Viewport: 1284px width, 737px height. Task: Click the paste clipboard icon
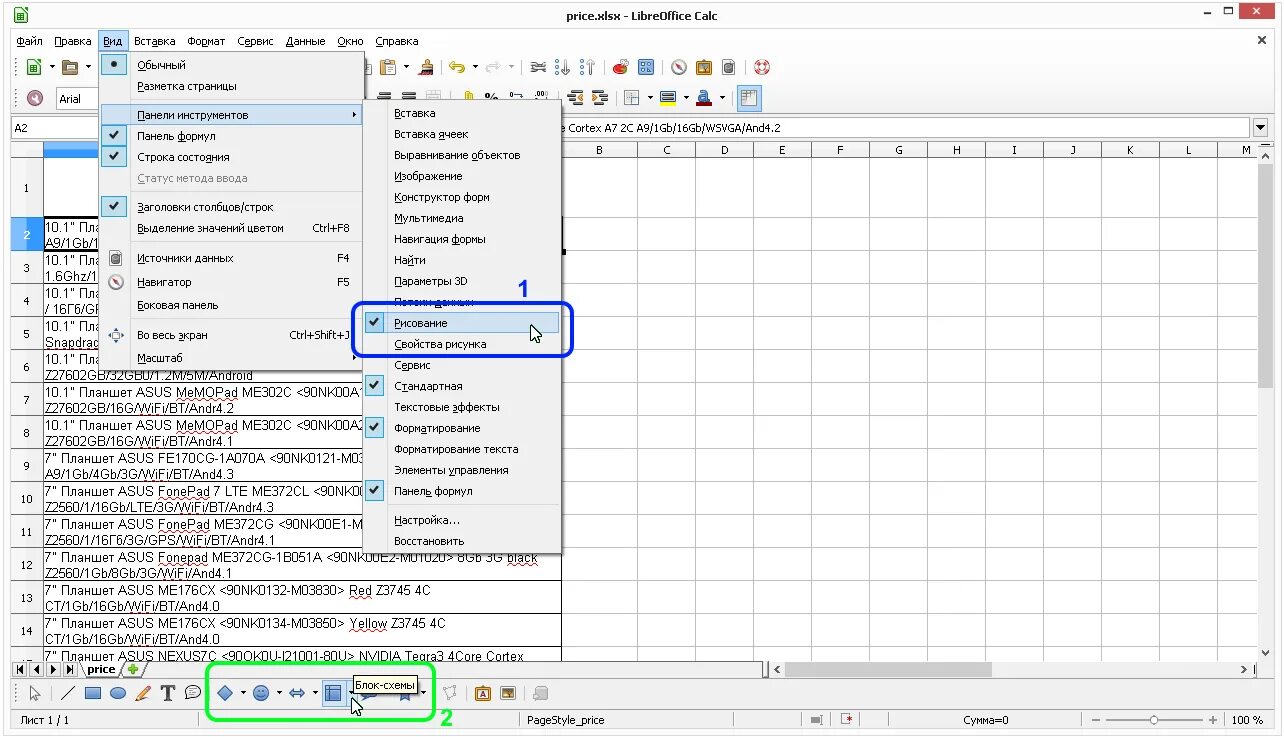[390, 67]
